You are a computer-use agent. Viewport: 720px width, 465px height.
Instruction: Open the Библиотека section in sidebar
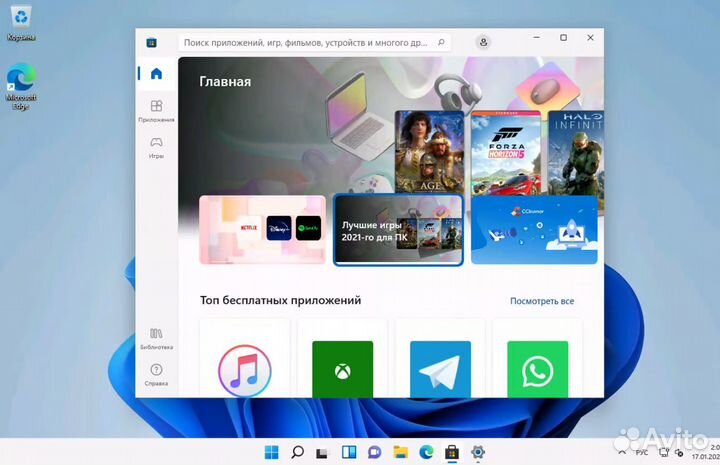157,339
